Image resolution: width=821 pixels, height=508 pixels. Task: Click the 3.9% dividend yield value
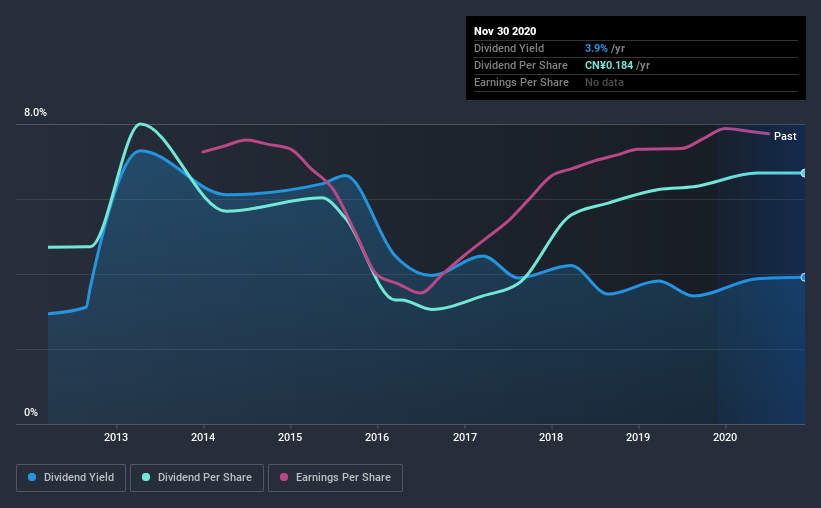[x=596, y=48]
